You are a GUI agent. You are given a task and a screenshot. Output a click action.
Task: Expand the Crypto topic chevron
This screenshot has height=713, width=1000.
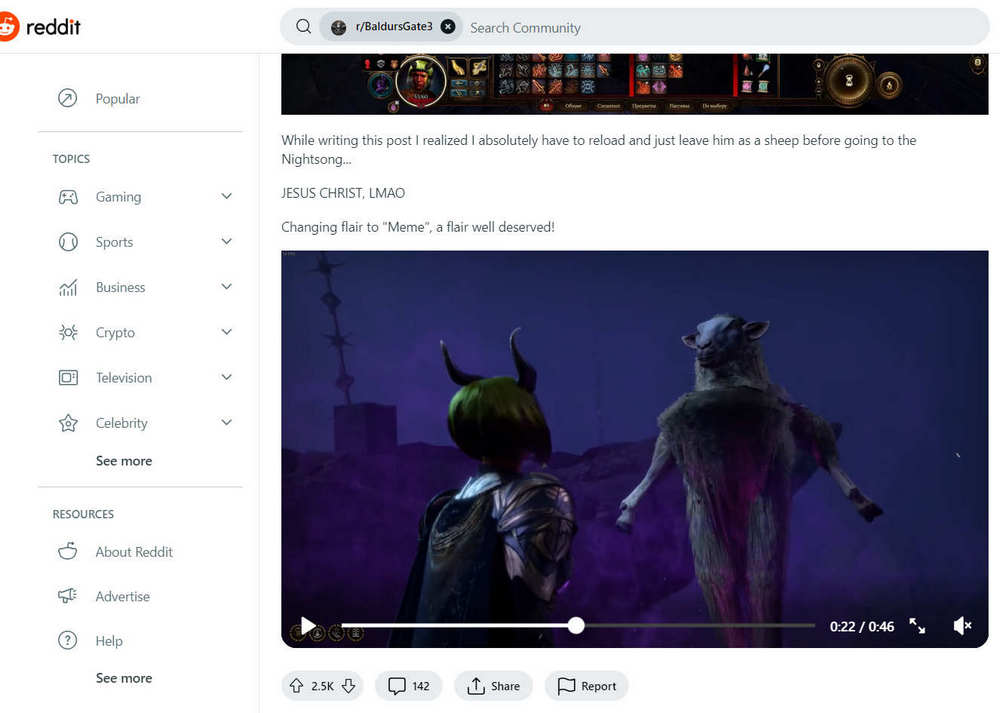tap(226, 332)
